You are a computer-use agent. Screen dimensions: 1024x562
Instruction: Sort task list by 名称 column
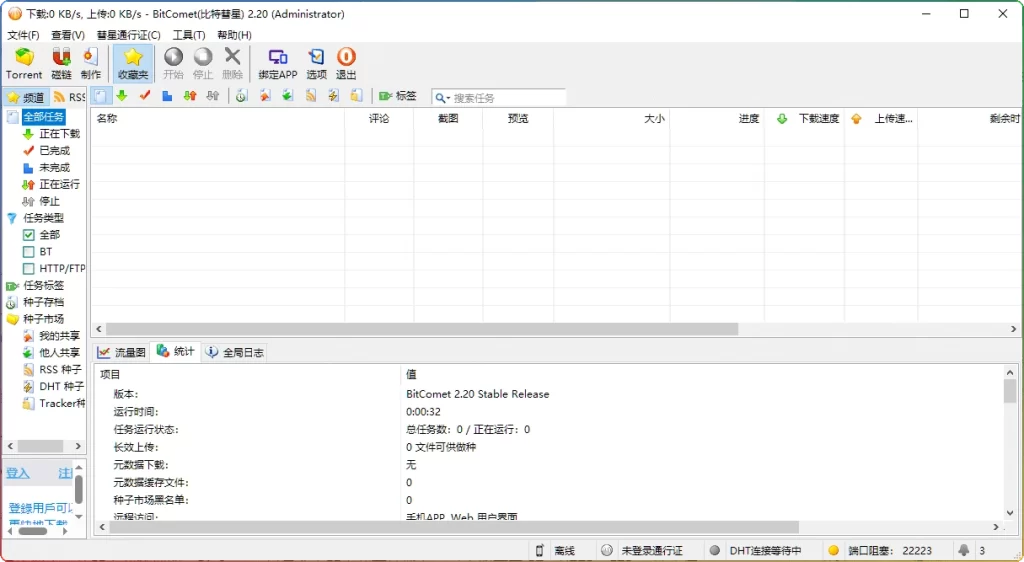[x=217, y=118]
